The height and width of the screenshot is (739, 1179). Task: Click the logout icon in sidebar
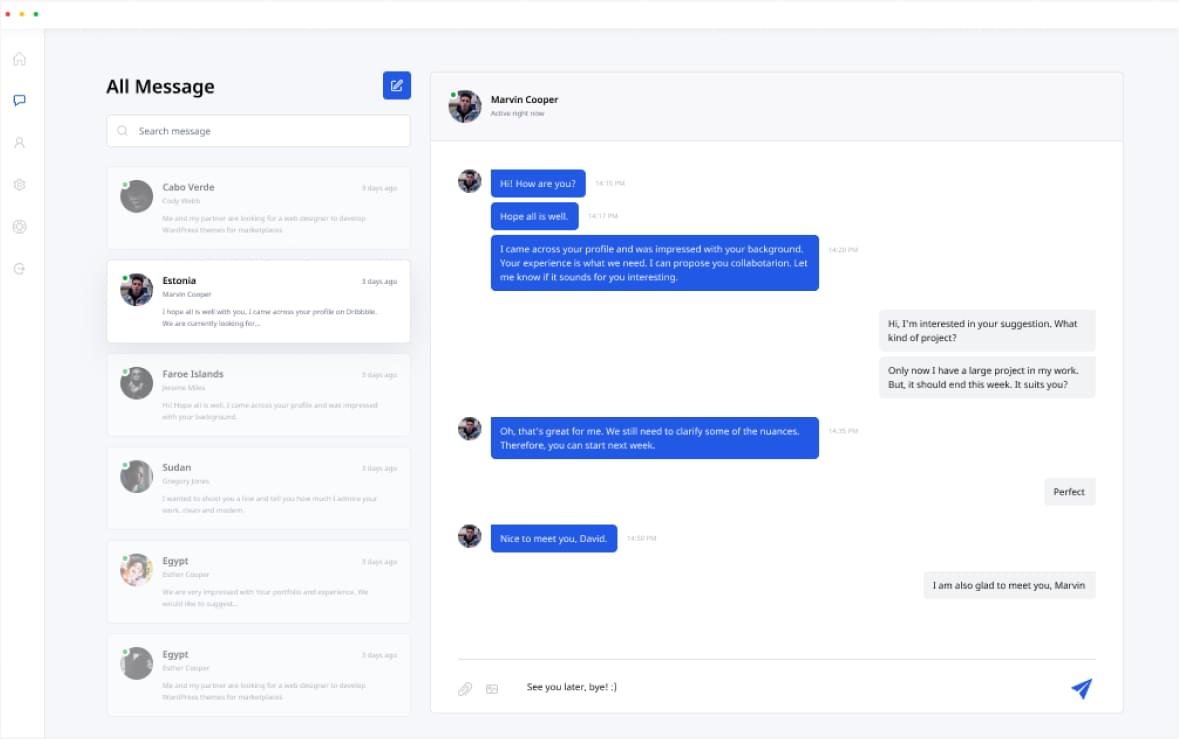19,269
